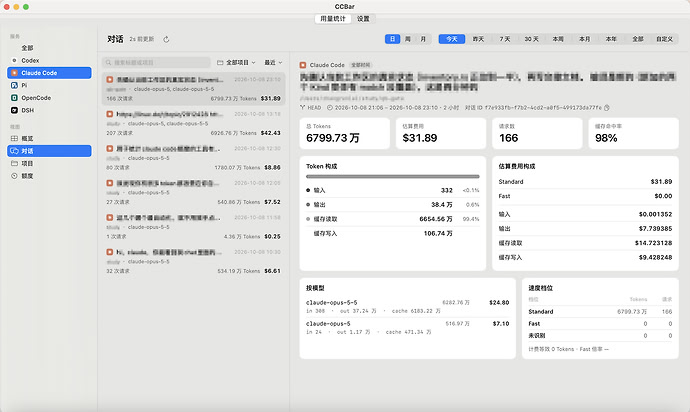
Task: Open the conversation with 80 次请求
Action: (x=194, y=158)
